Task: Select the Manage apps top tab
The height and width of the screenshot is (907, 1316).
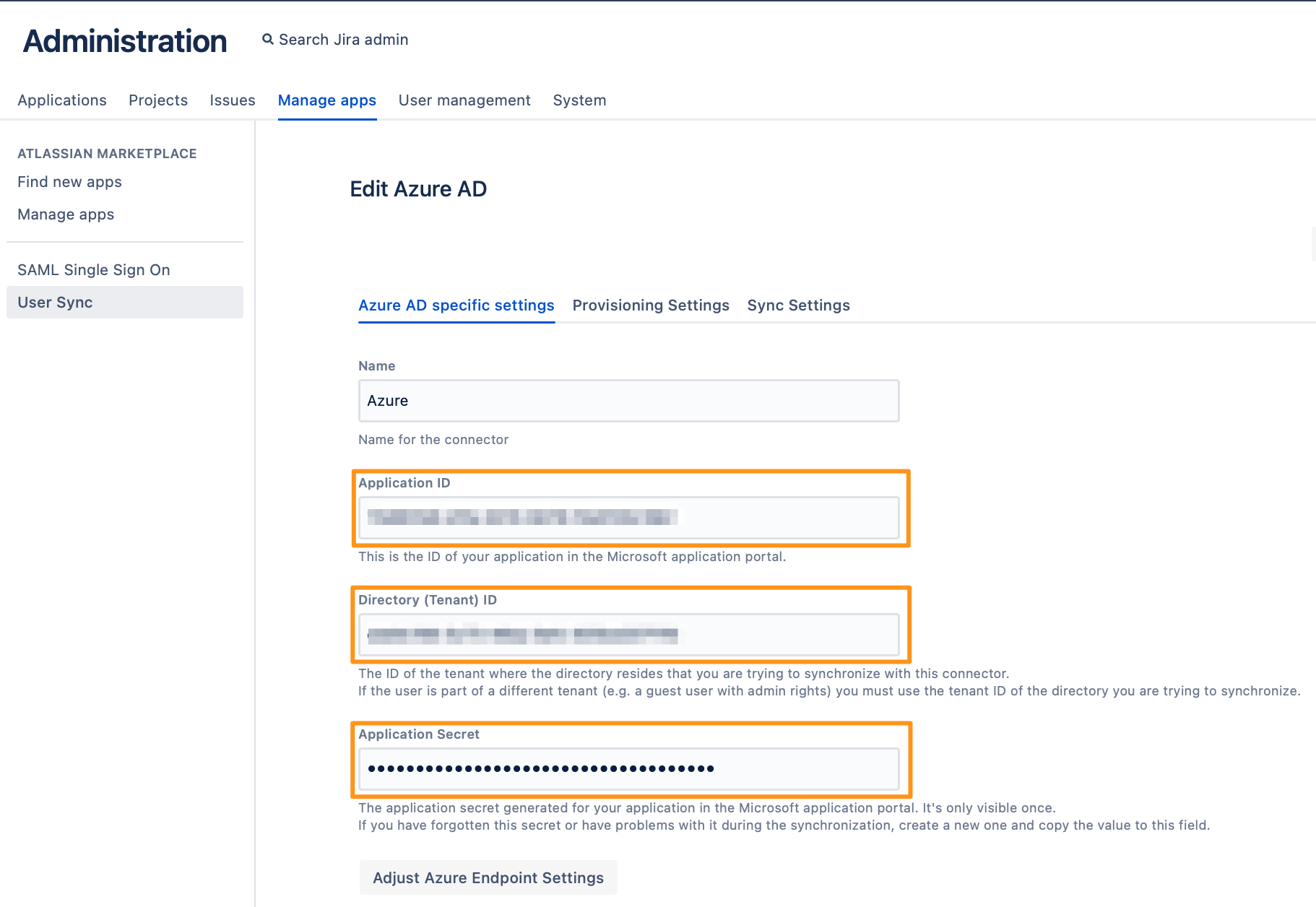Action: 327,100
